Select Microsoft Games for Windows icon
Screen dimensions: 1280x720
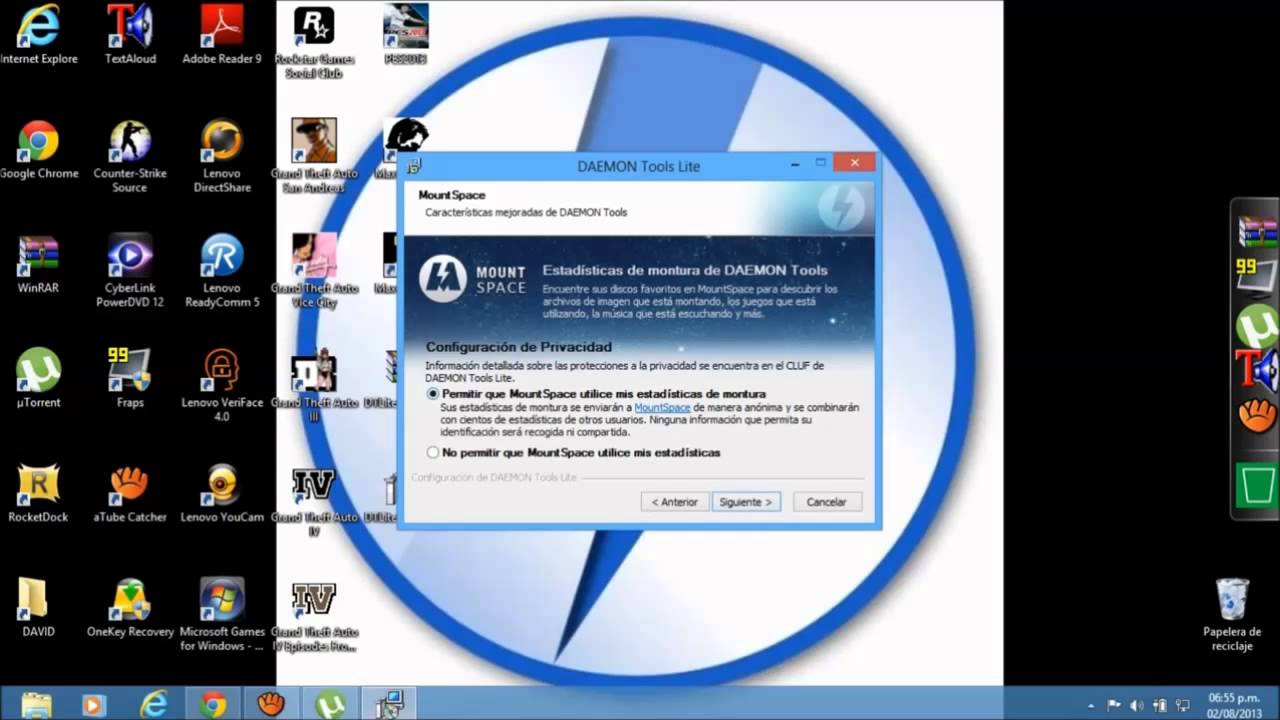point(222,614)
